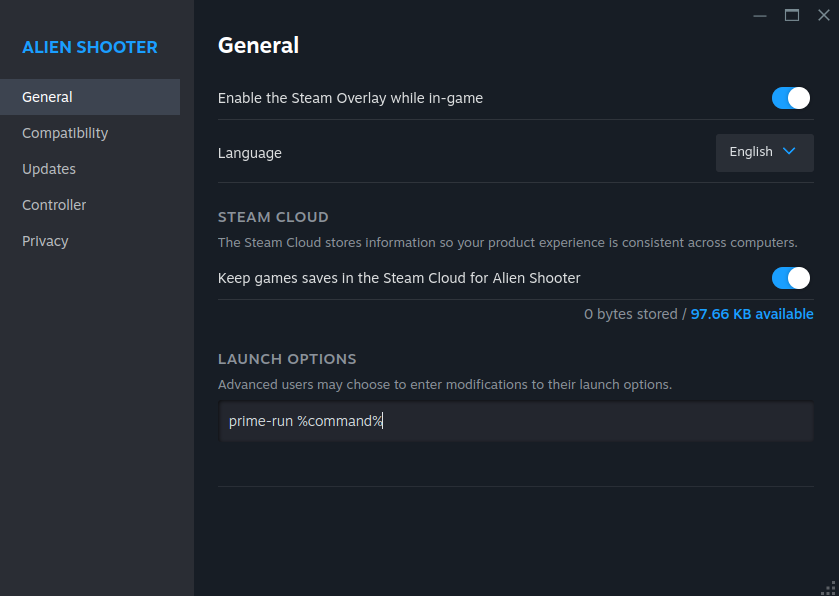Click the ALIEN SHOOTER title

point(88,47)
